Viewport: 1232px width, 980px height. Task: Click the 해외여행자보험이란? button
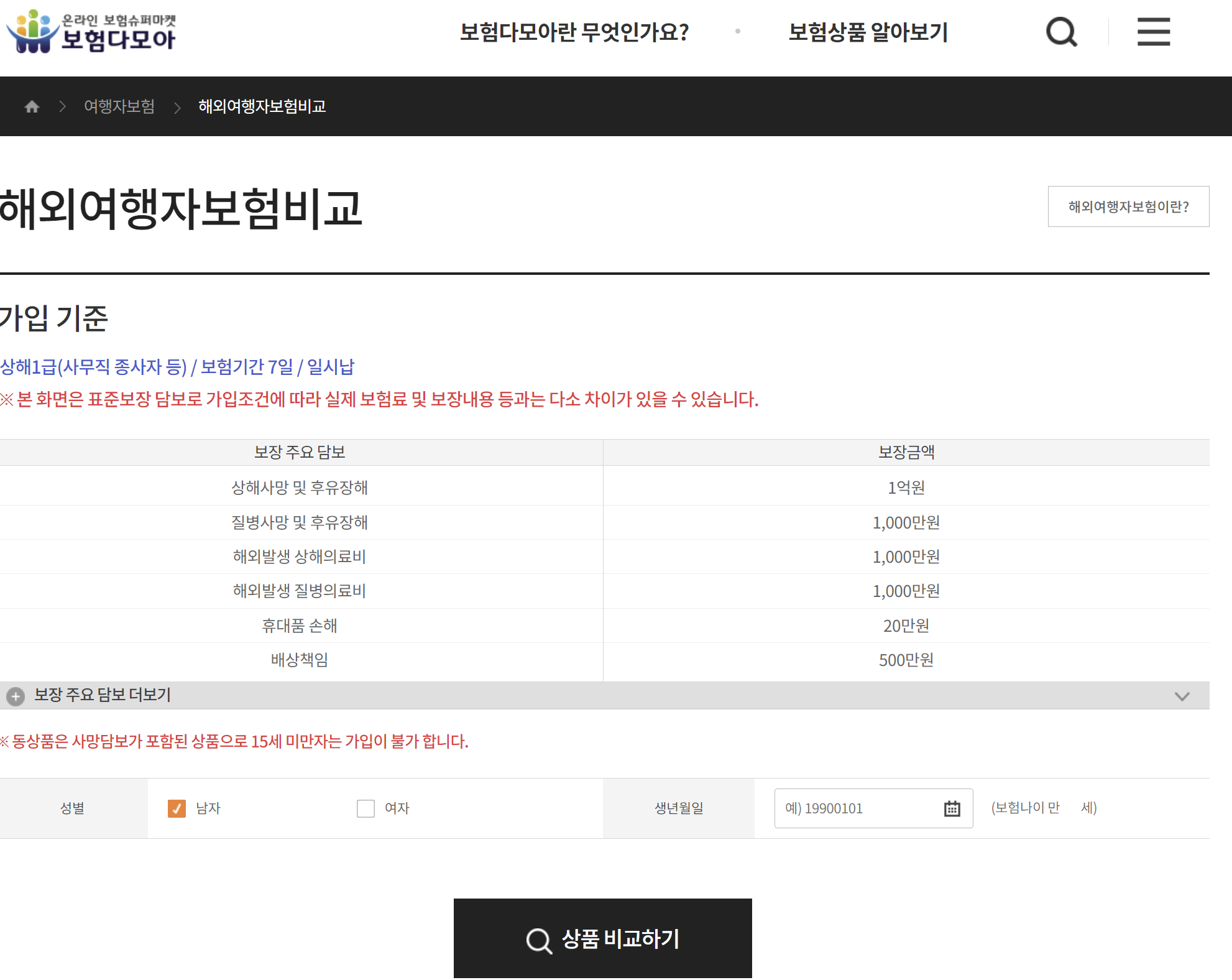1128,206
